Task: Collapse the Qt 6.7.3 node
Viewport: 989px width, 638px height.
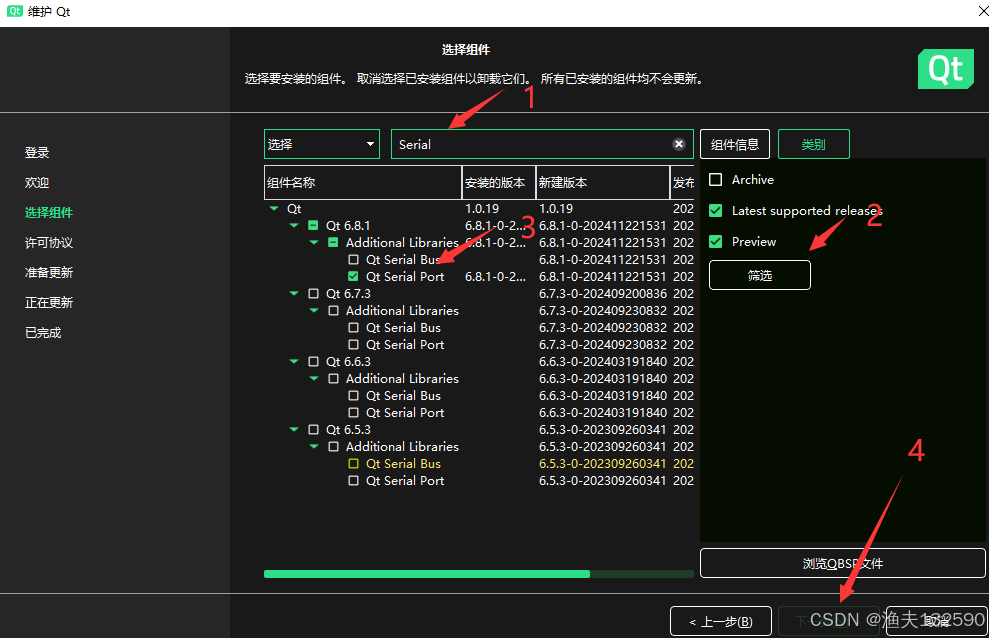Action: (294, 293)
